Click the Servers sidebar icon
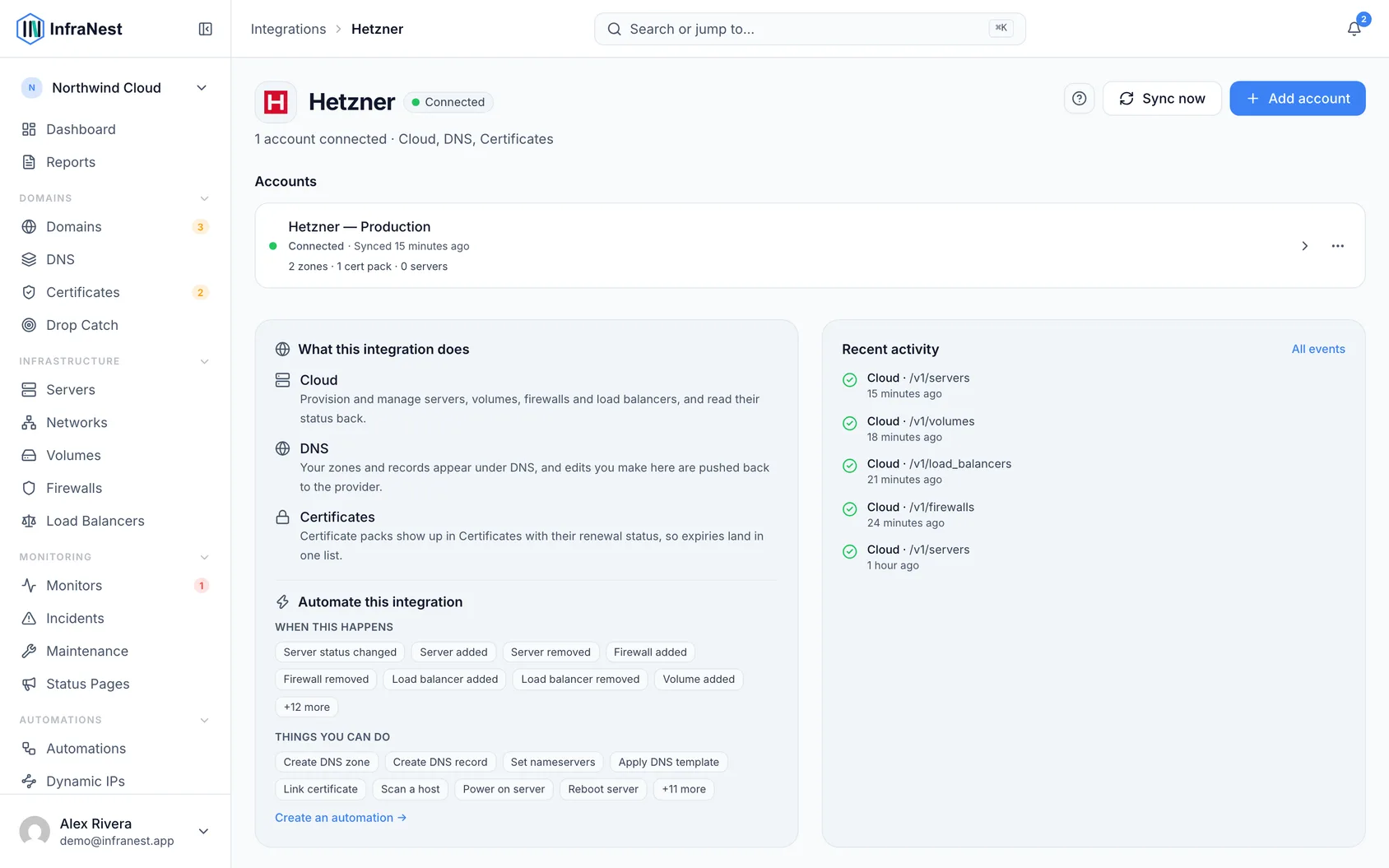 pos(29,390)
